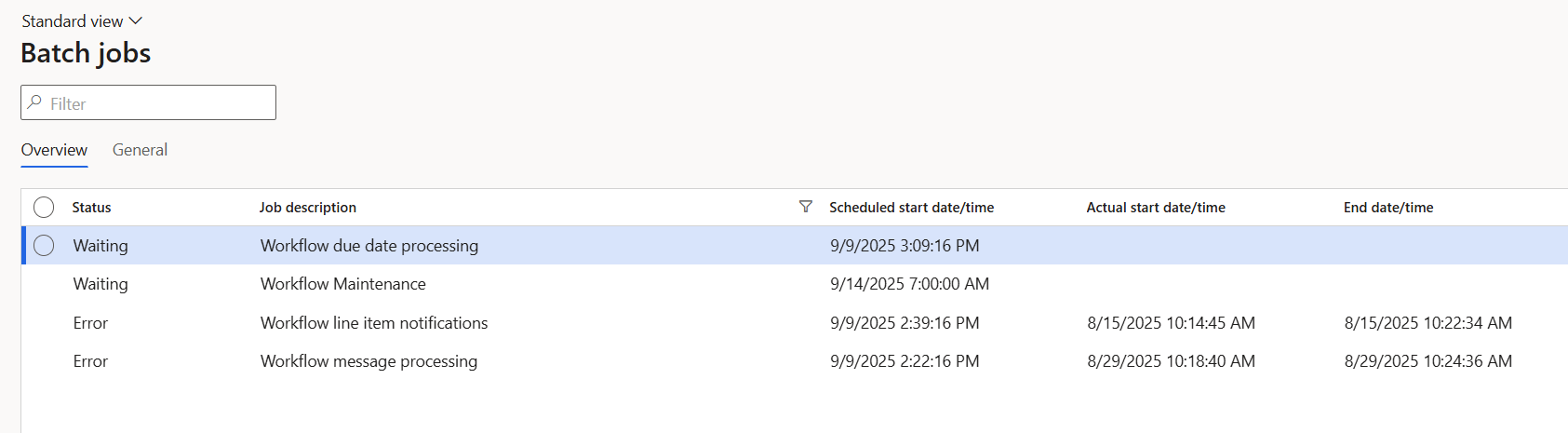Sort by the Status column header
This screenshot has width=1568, height=433.
tap(91, 208)
